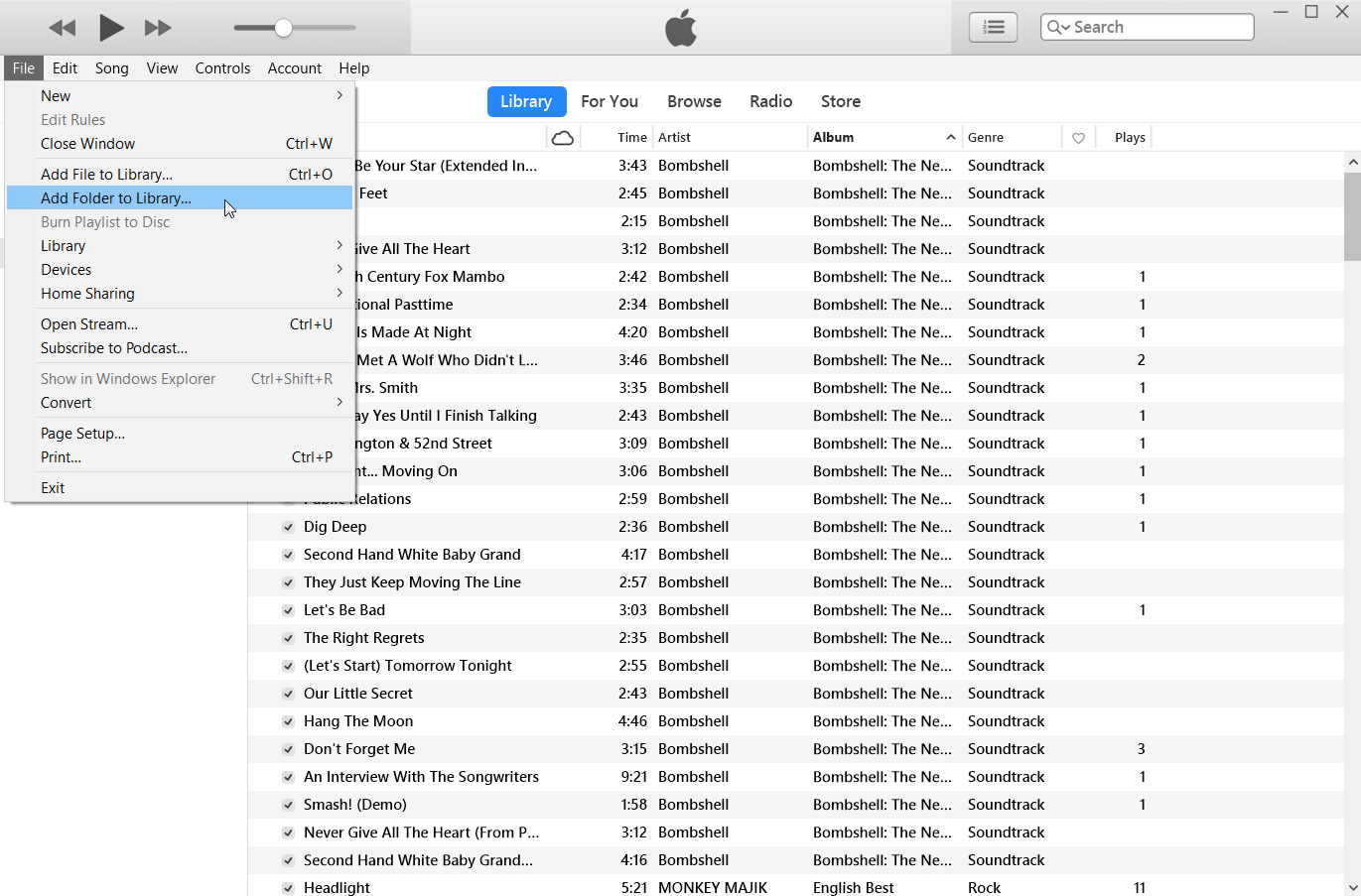Click the fast-forward (next track) button

tap(158, 28)
